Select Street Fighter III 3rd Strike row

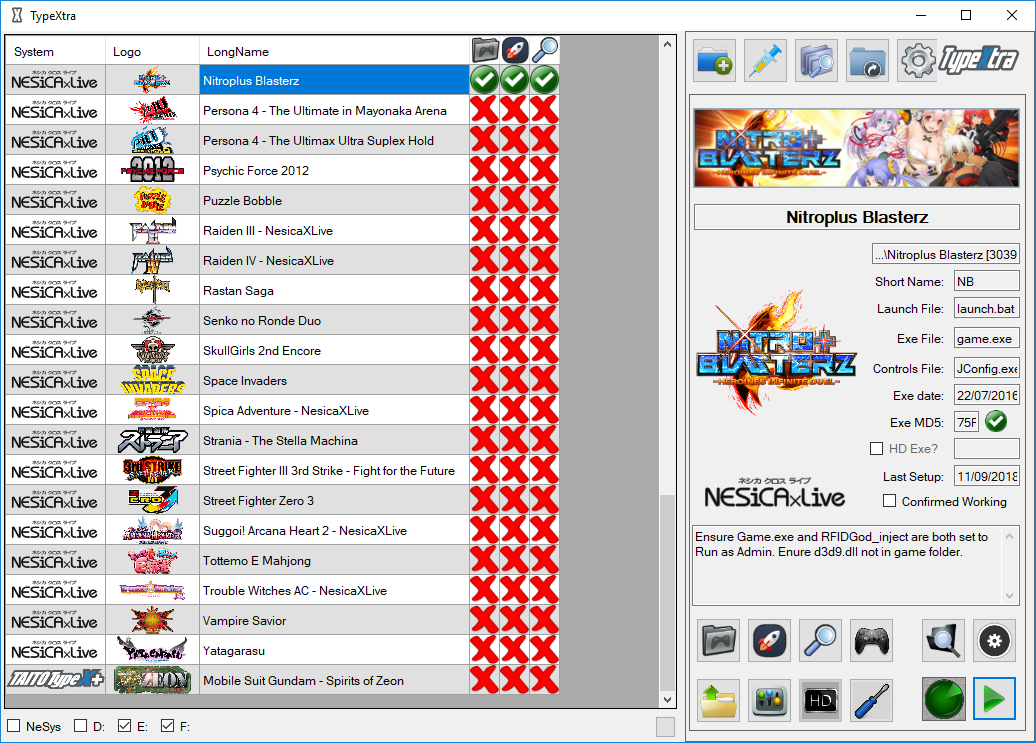pos(334,470)
